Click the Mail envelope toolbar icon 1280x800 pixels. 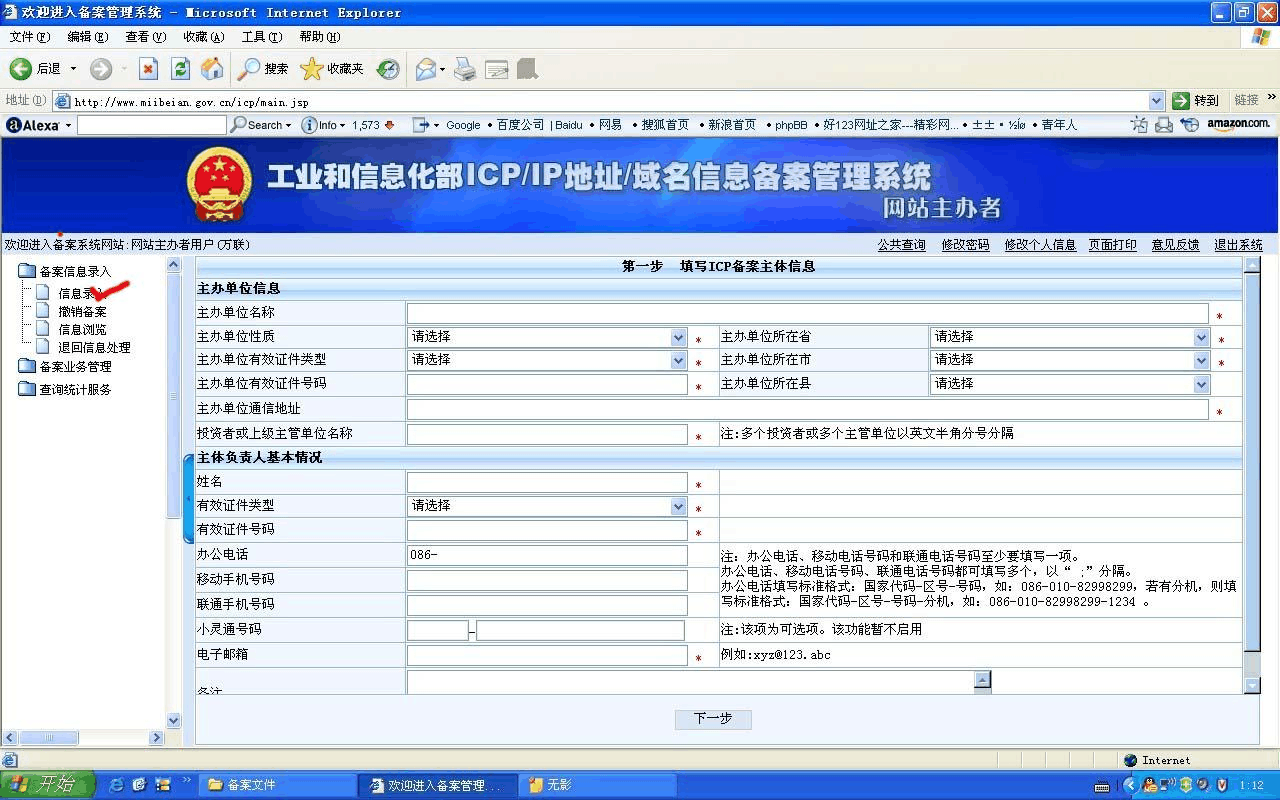[x=425, y=69]
